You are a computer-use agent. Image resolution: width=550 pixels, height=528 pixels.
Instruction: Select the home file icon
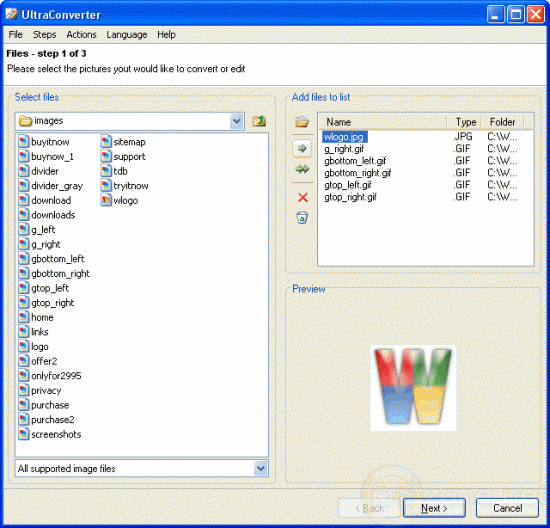pos(24,317)
